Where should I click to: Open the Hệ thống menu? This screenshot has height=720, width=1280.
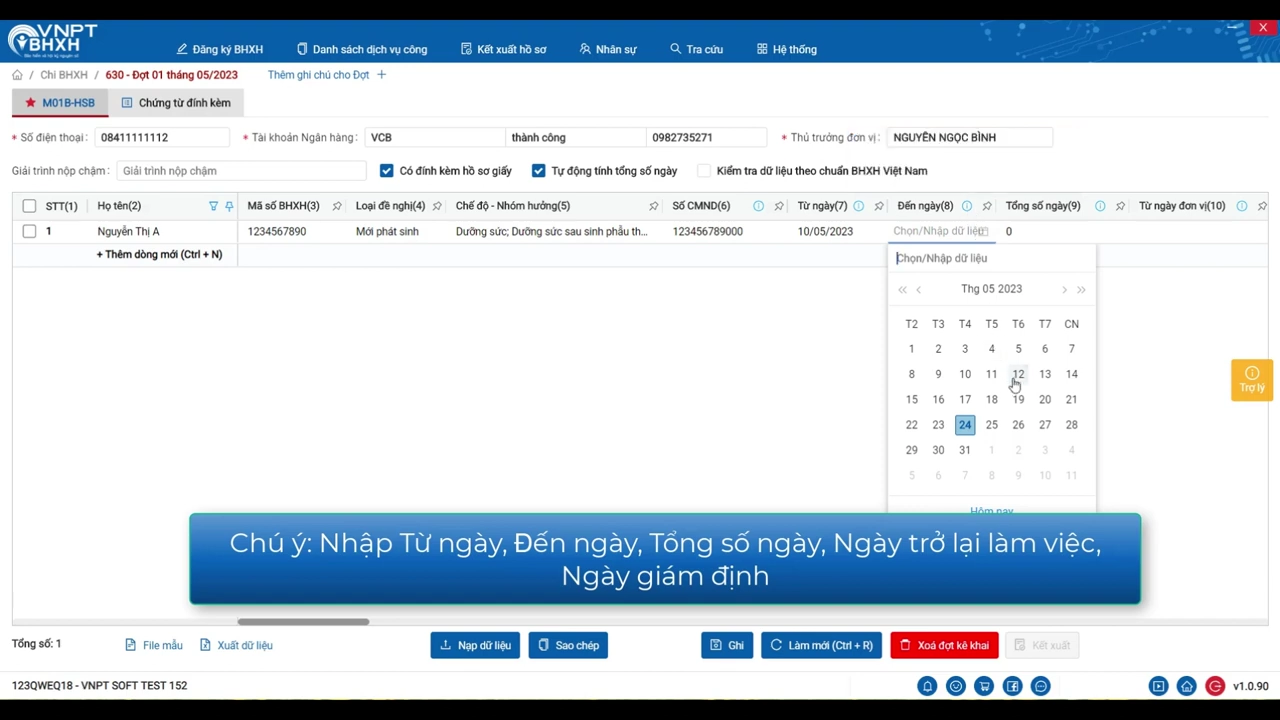point(787,49)
